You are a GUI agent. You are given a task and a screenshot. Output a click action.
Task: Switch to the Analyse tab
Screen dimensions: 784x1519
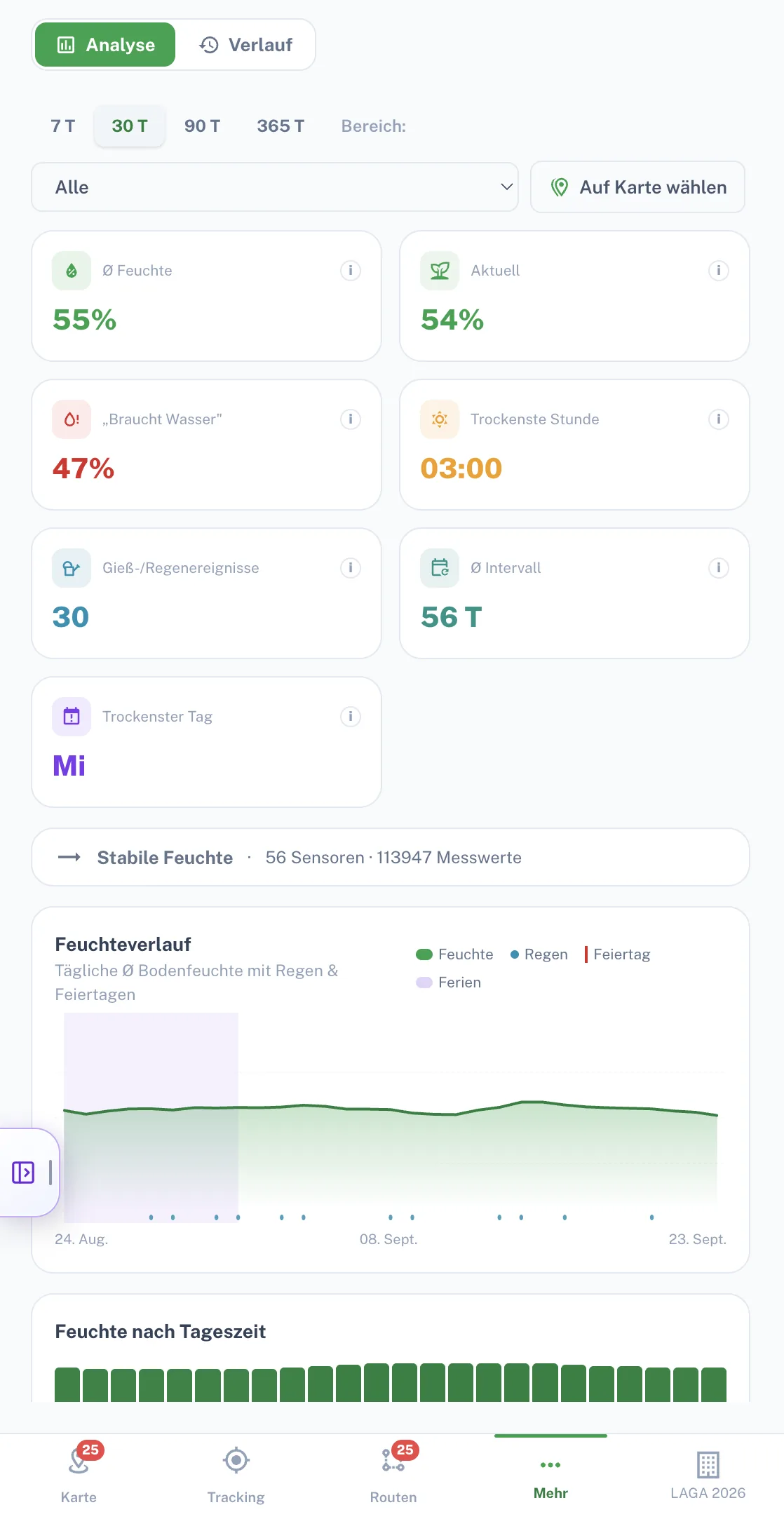[x=105, y=45]
